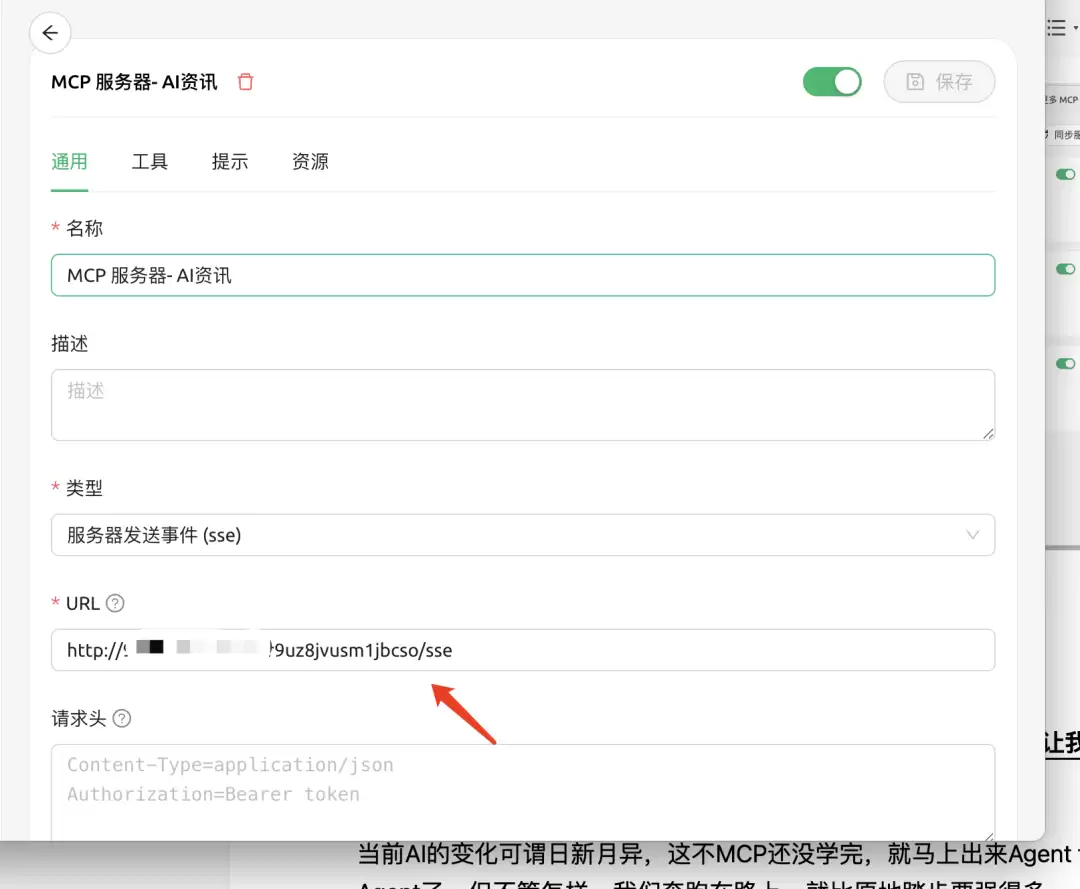
Task: Toggle the first server switch in background list
Action: 1066,174
